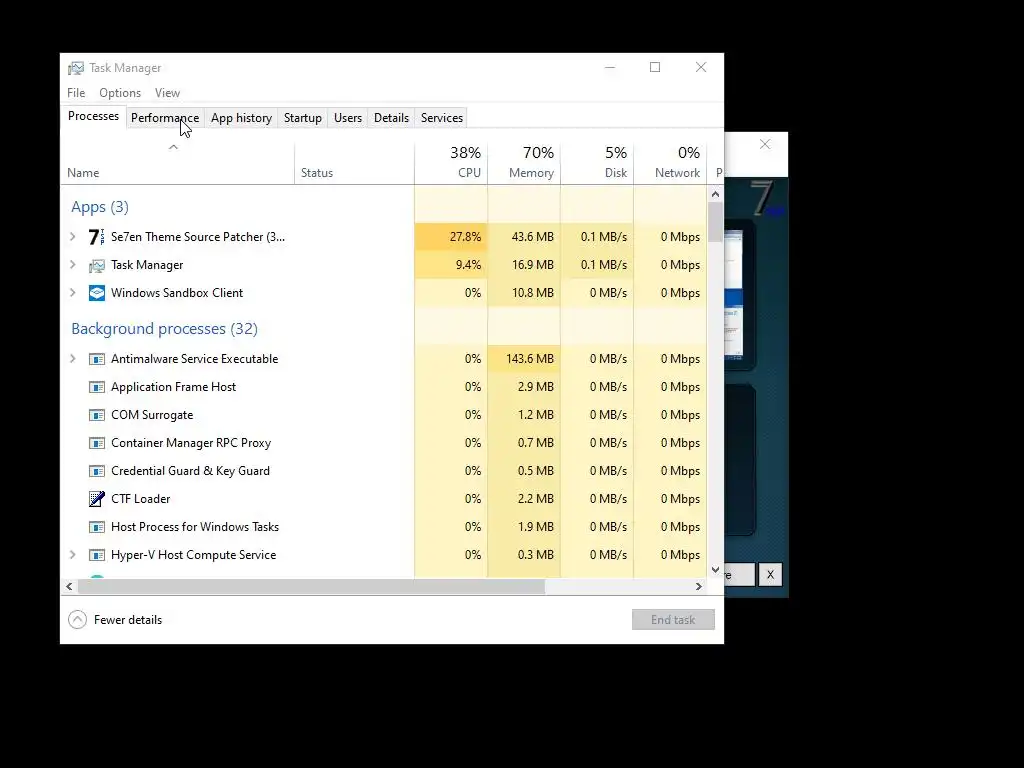This screenshot has height=768, width=1024.
Task: Click the vertical scrollbar down arrow
Action: click(715, 570)
